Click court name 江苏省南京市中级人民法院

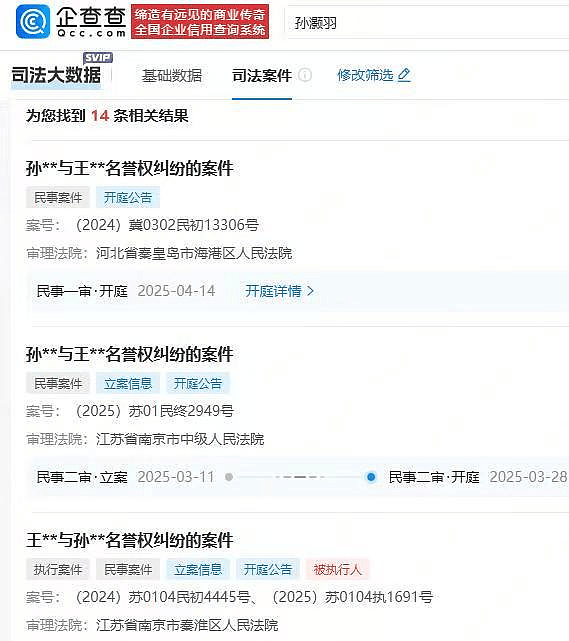click(x=180, y=439)
